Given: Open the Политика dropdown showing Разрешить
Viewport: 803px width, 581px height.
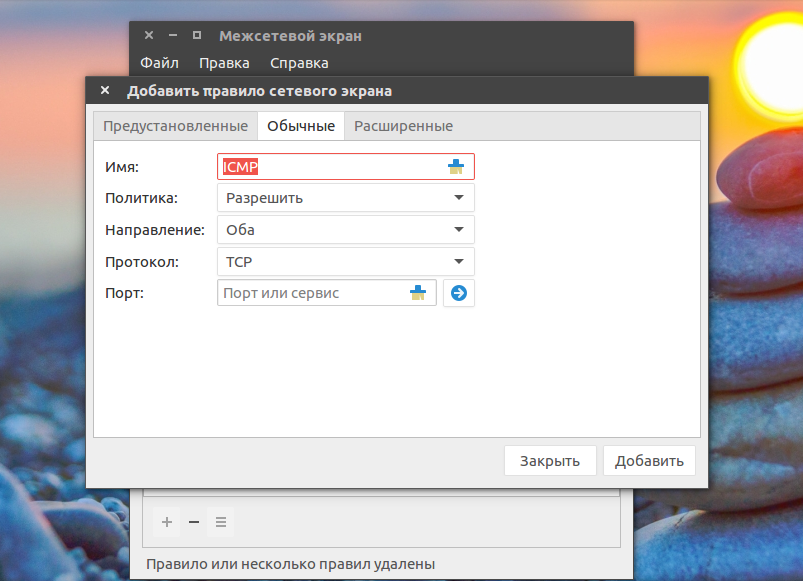Looking at the screenshot, I should click(x=346, y=198).
